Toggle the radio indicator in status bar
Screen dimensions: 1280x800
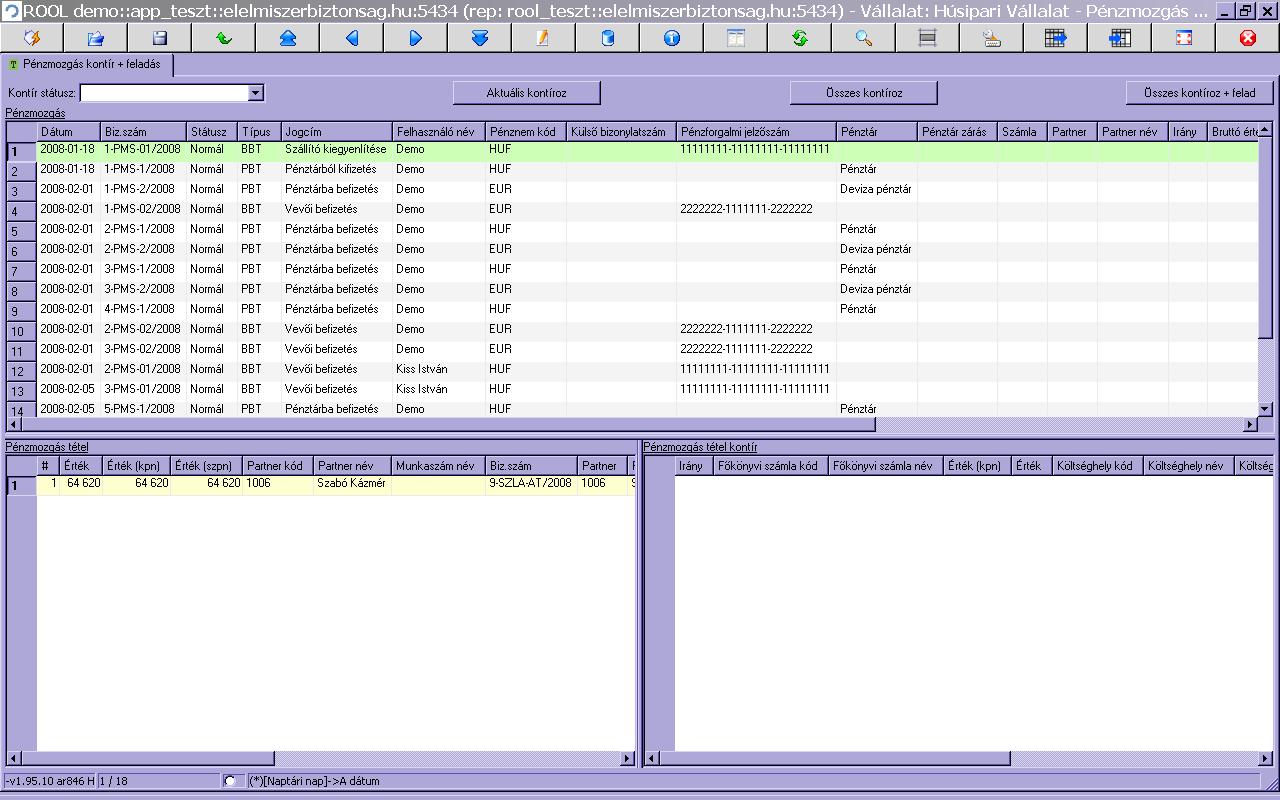pyautogui.click(x=230, y=781)
